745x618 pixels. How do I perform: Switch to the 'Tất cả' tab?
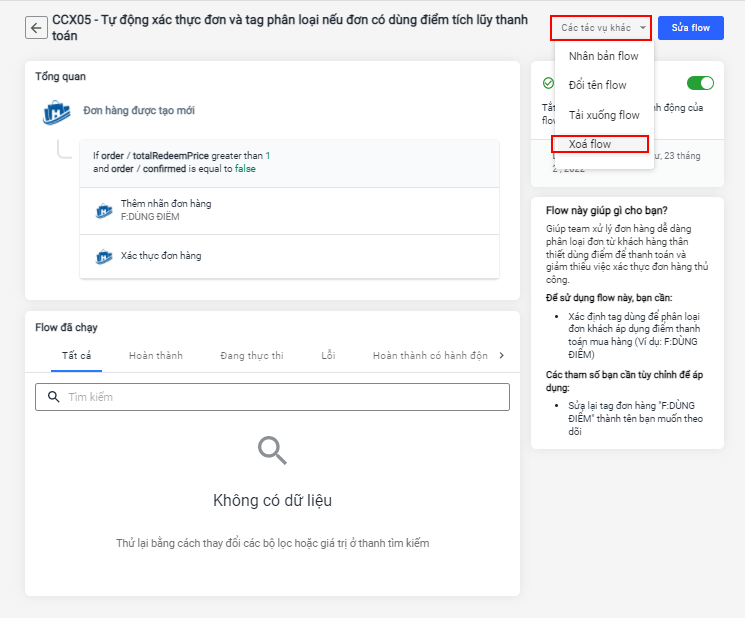pyautogui.click(x=76, y=355)
